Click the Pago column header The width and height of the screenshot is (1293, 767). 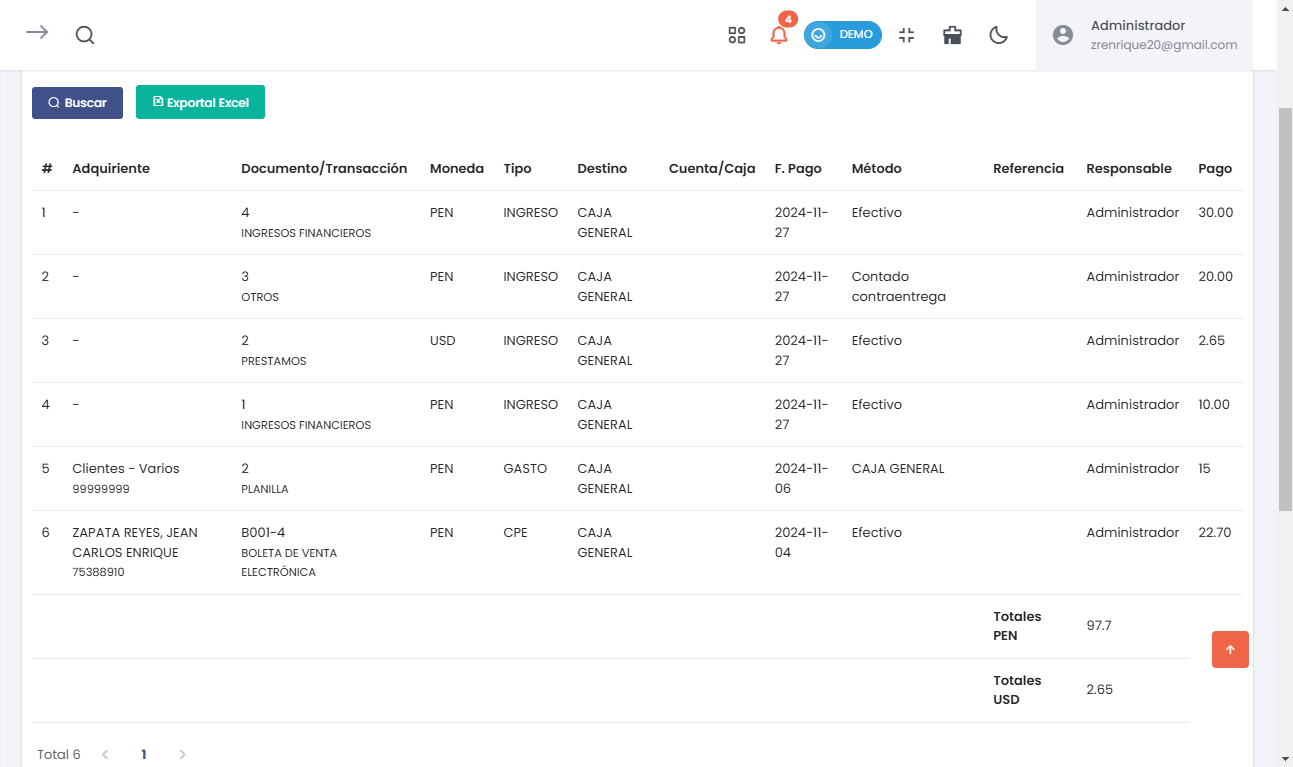pos(1215,169)
